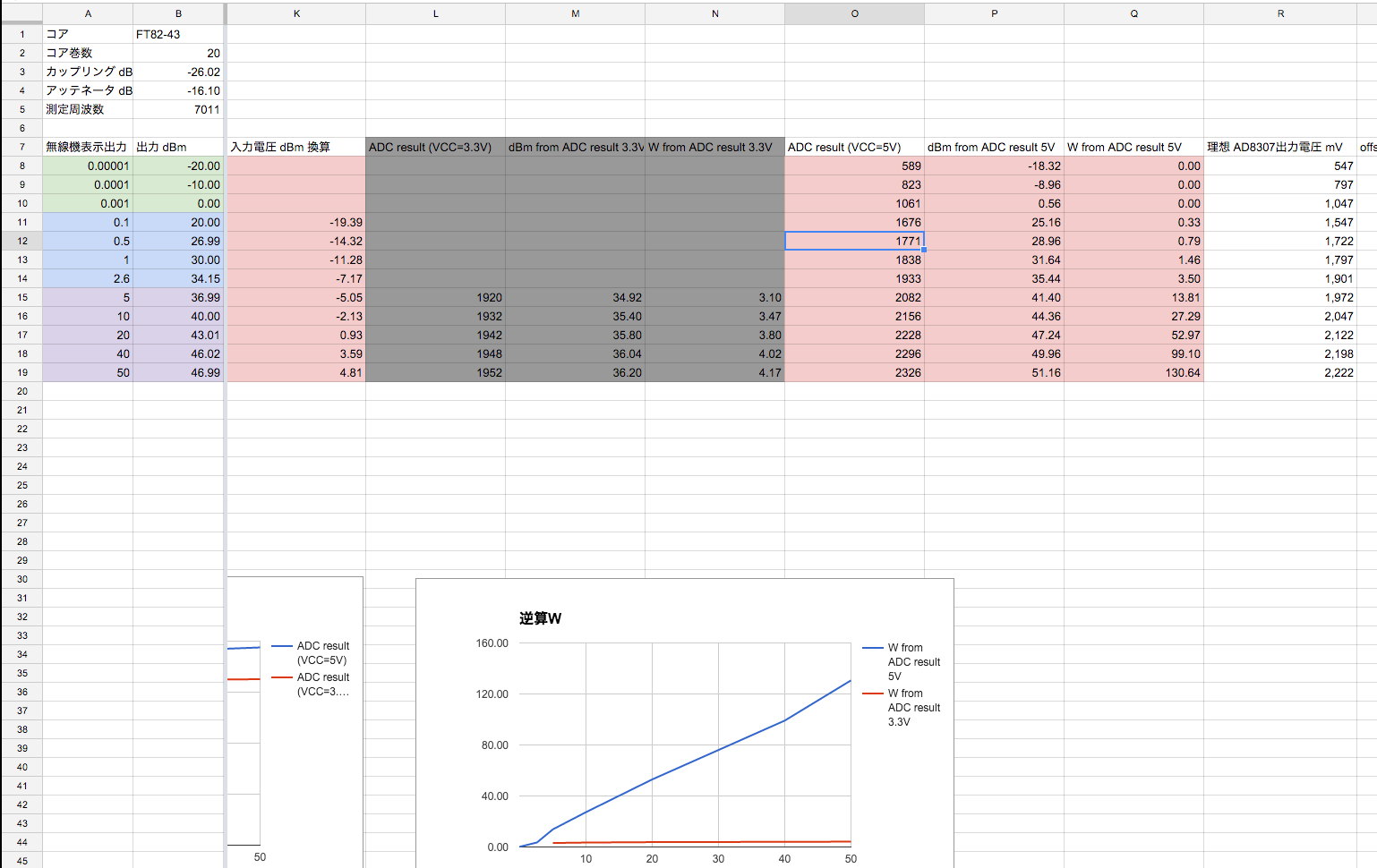This screenshot has width=1377, height=868.
Task: Click the gray cell showing 1952
Action: (435, 372)
